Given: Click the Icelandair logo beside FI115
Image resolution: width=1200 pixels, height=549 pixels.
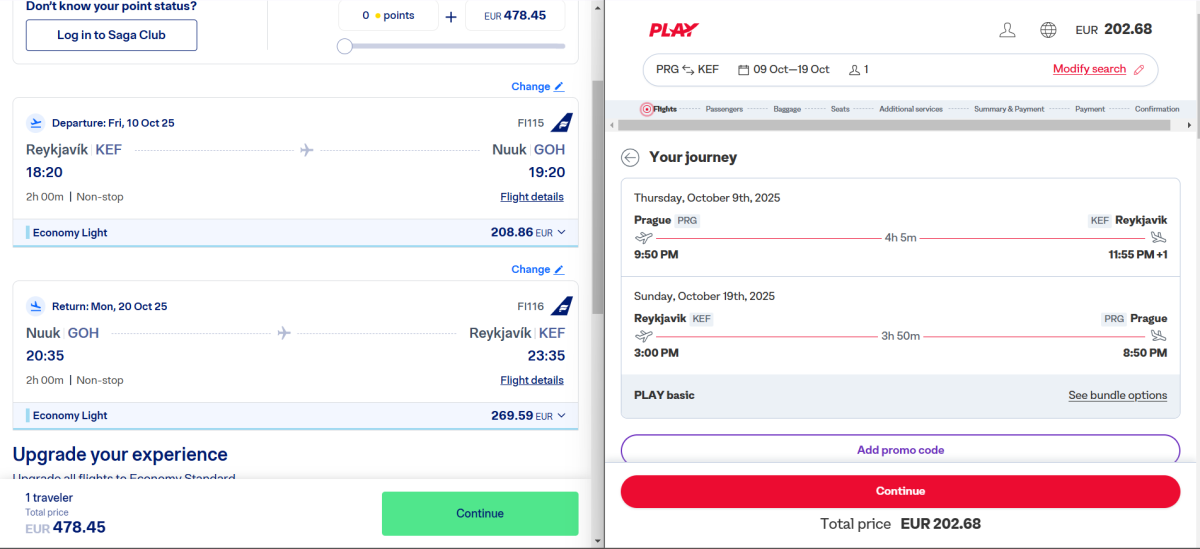Looking at the screenshot, I should [562, 123].
